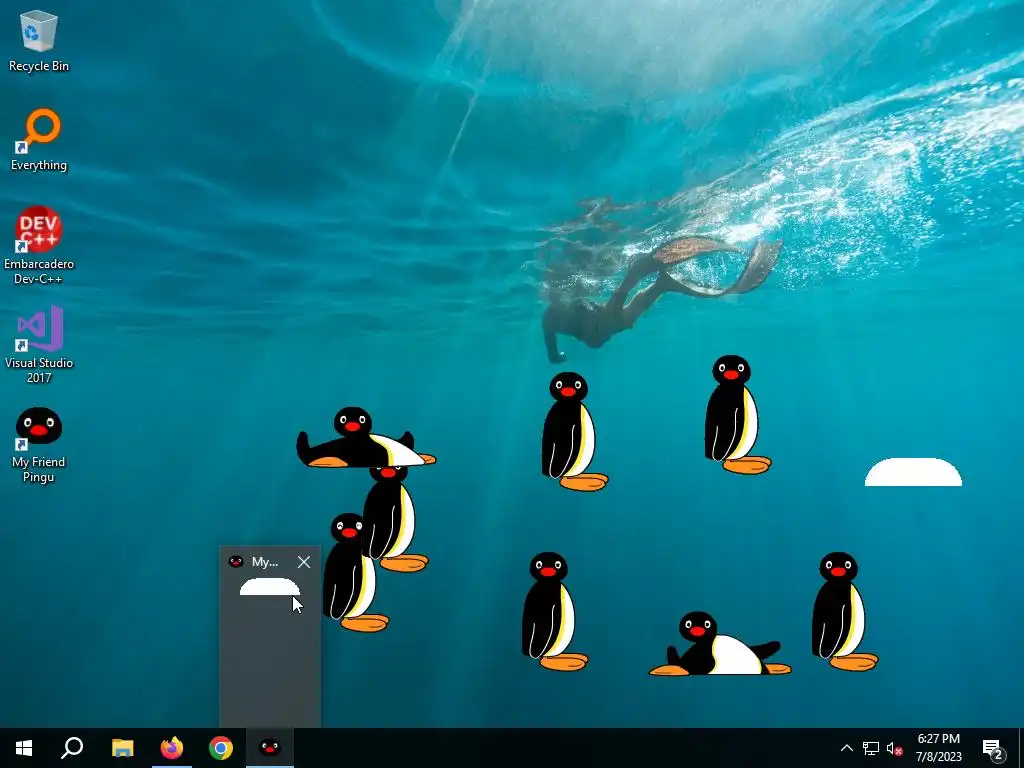Open the network status tray icon
This screenshot has width=1024, height=768.
[x=871, y=748]
